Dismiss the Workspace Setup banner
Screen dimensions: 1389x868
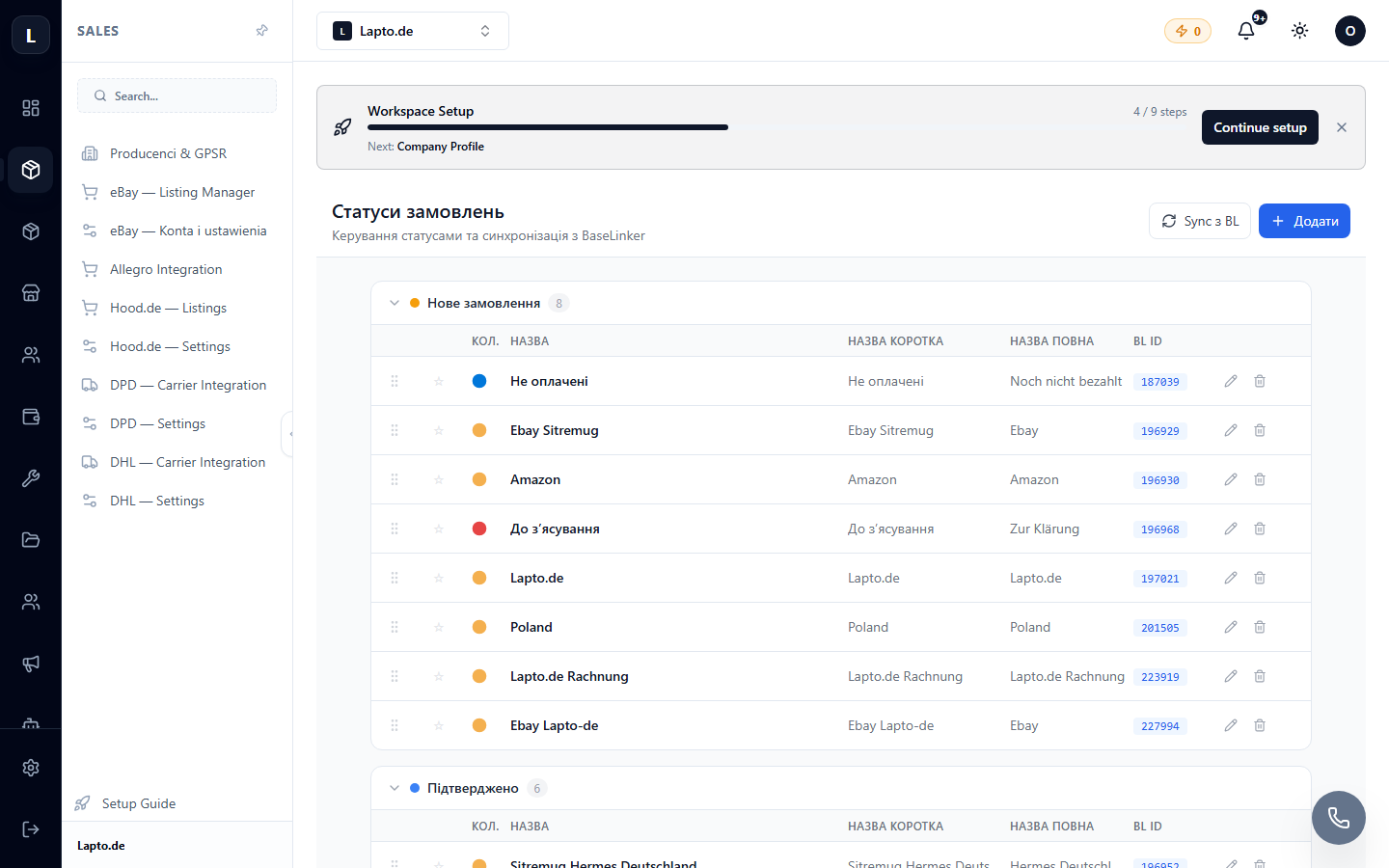click(1342, 127)
